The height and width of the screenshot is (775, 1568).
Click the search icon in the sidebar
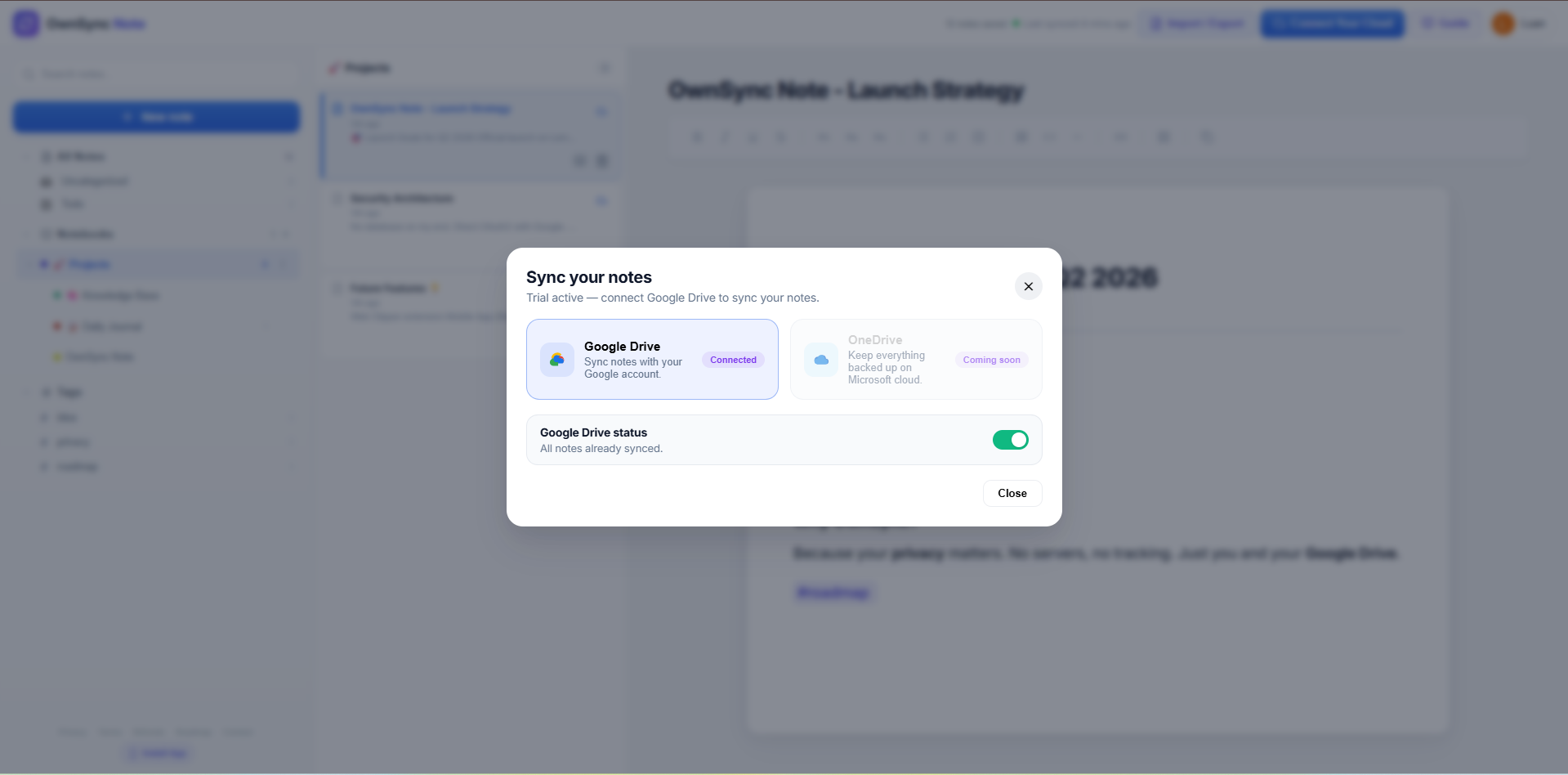pyautogui.click(x=29, y=74)
